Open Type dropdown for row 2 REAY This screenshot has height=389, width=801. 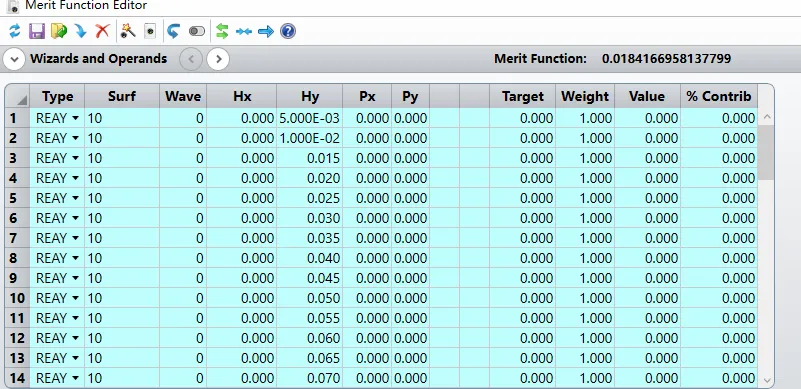(76, 139)
